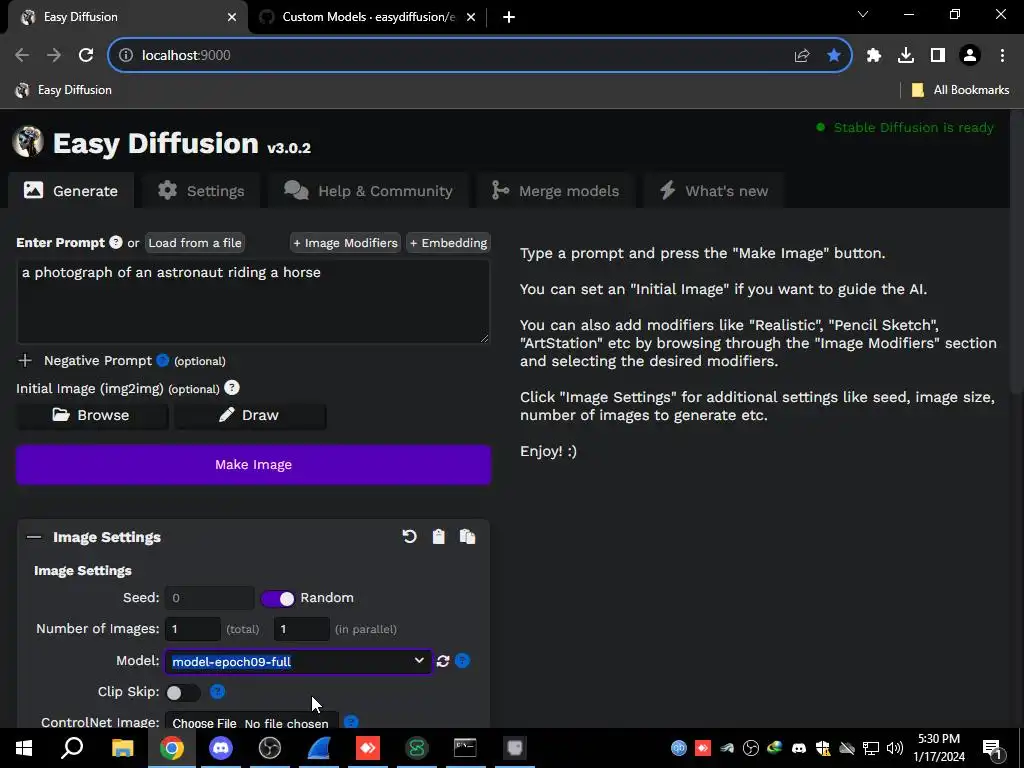Image resolution: width=1024 pixels, height=768 pixels.
Task: Click the Seed input field
Action: (209, 598)
